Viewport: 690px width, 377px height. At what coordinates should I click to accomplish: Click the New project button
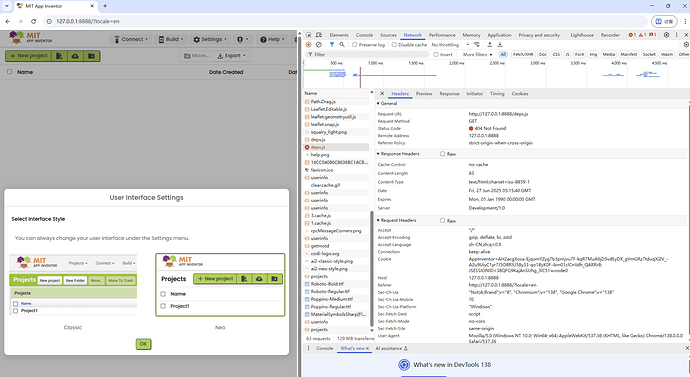[29, 56]
